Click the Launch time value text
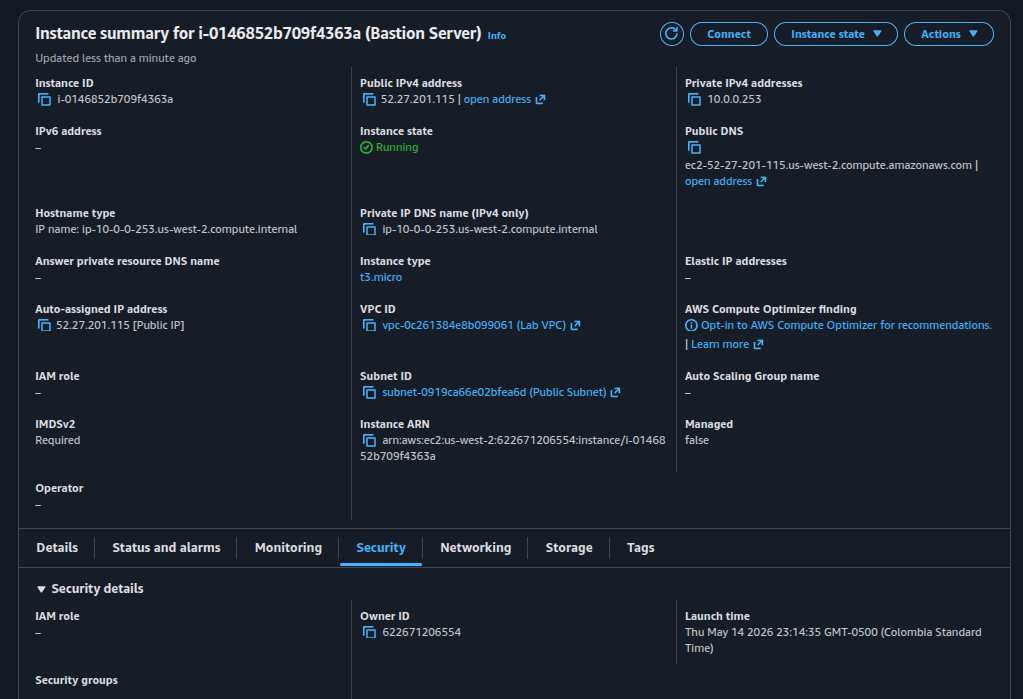Screen dimensions: 1023x699 833,640
